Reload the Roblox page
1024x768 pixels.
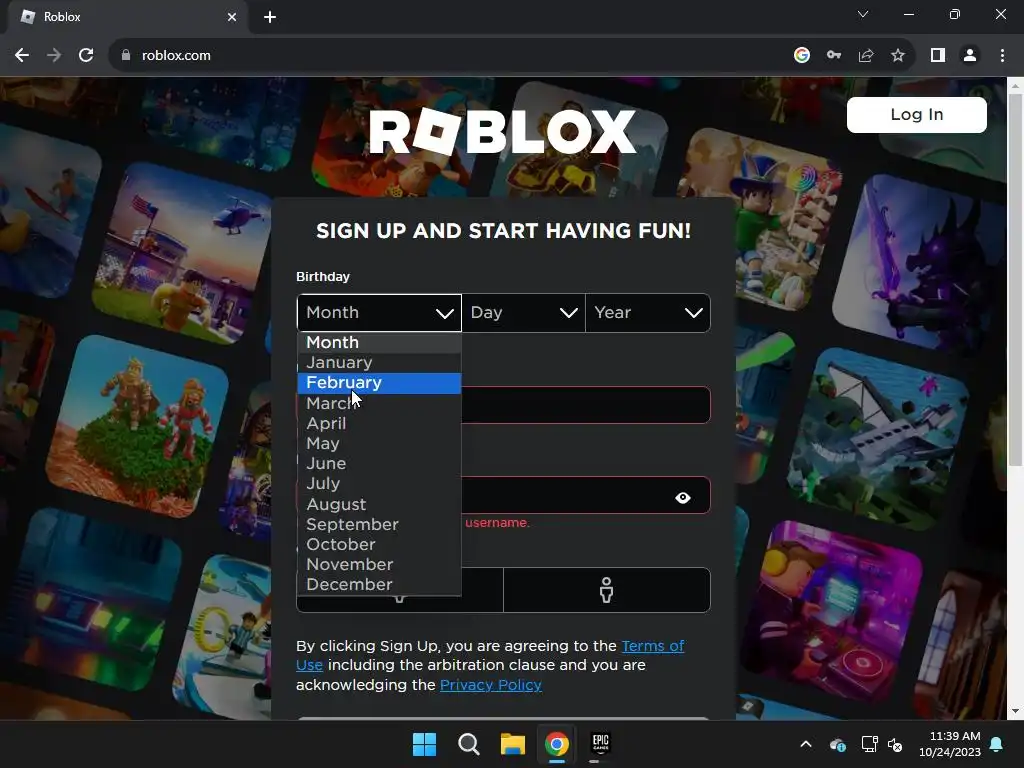(x=86, y=56)
